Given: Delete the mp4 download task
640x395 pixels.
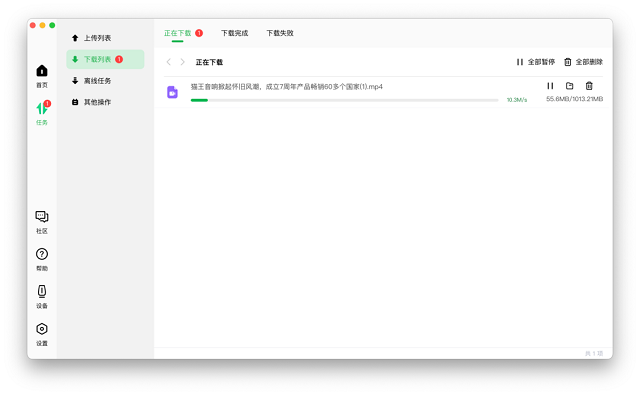Looking at the screenshot, I should (x=589, y=86).
